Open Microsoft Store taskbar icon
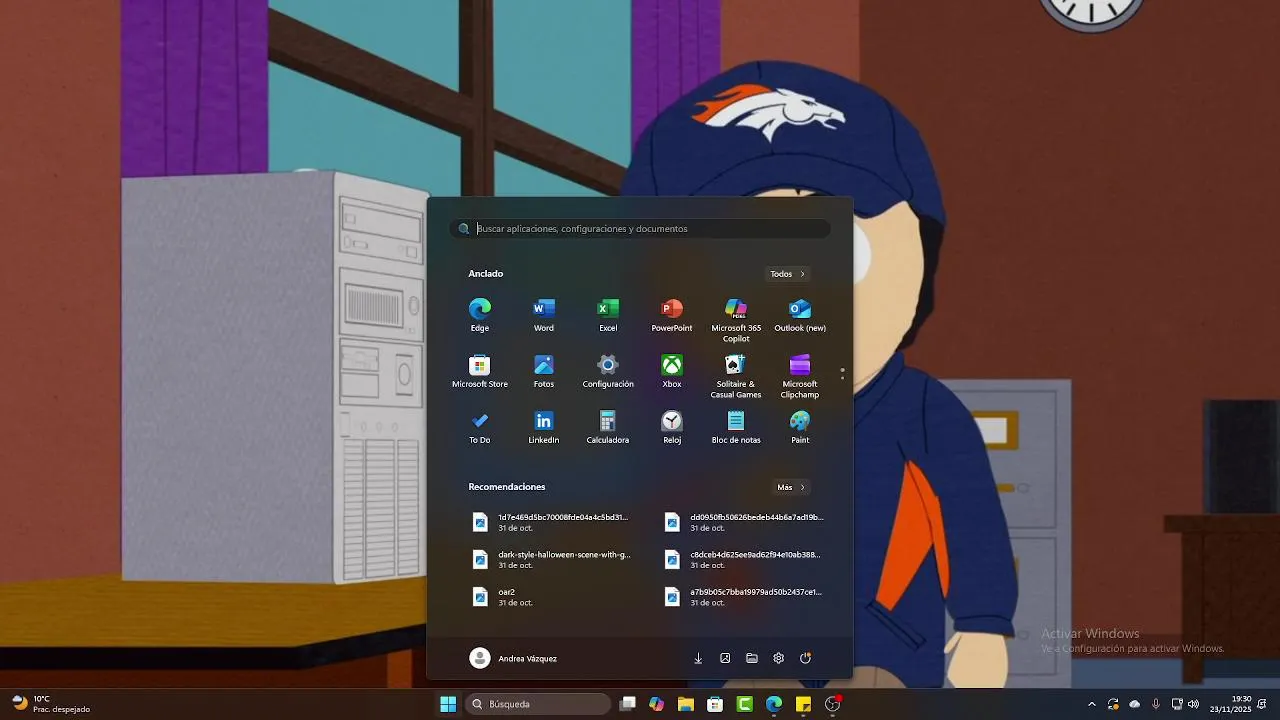This screenshot has width=1280, height=720. pyautogui.click(x=715, y=704)
